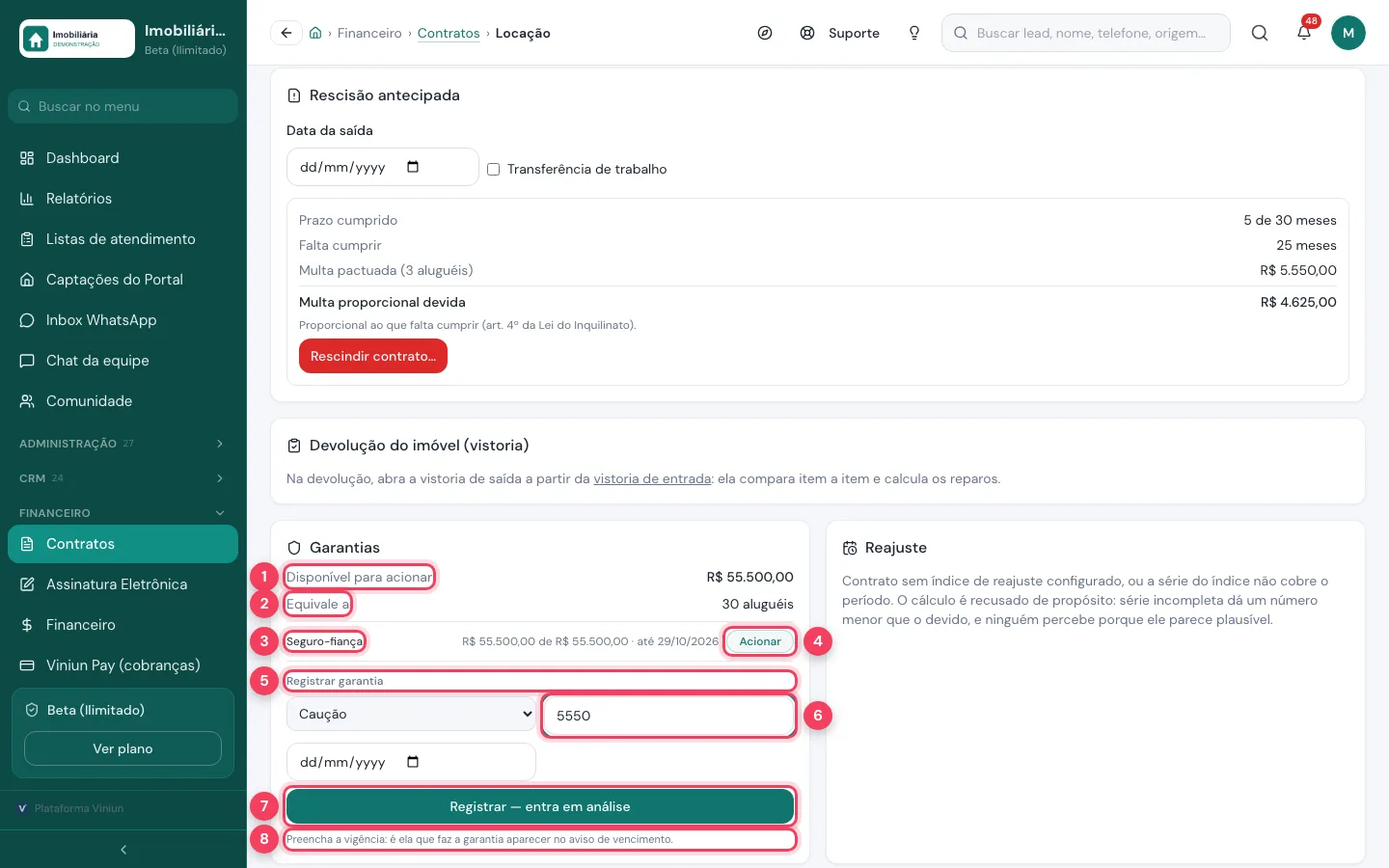Open the M user avatar menu
1389x868 pixels.
pyautogui.click(x=1348, y=33)
